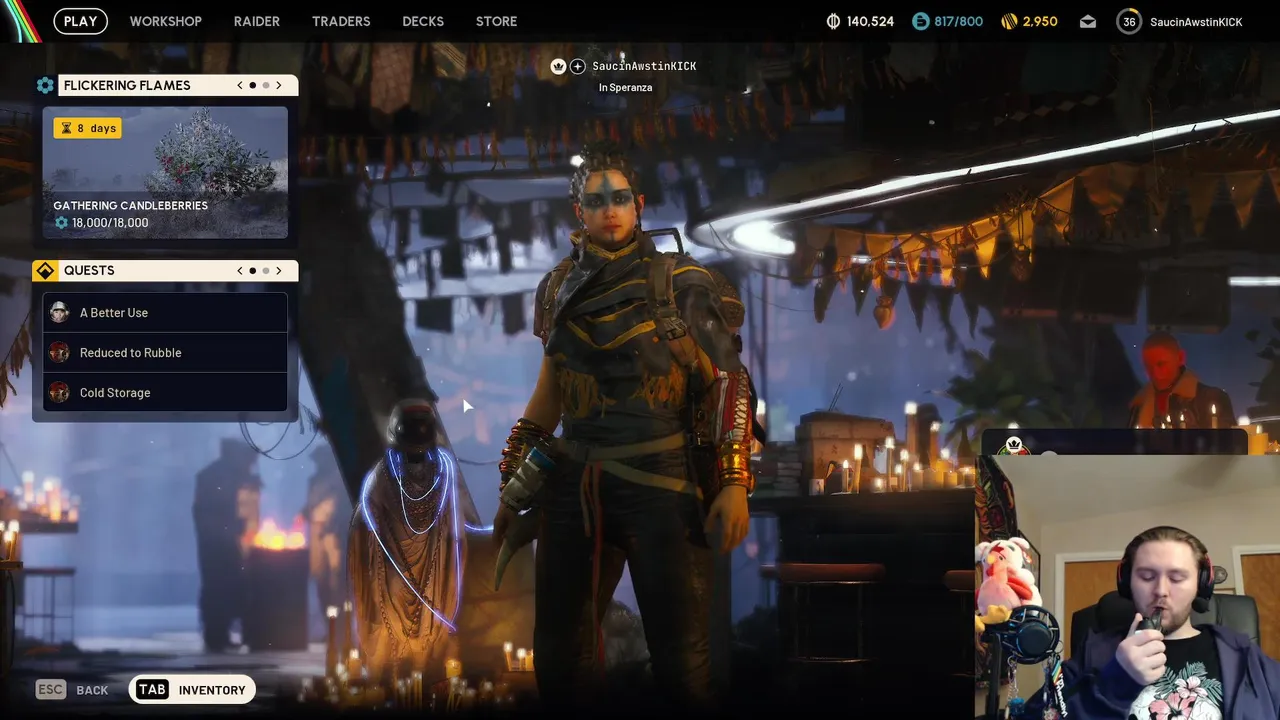Click the Reduced to Rubble quest giver portrait

tap(59, 352)
